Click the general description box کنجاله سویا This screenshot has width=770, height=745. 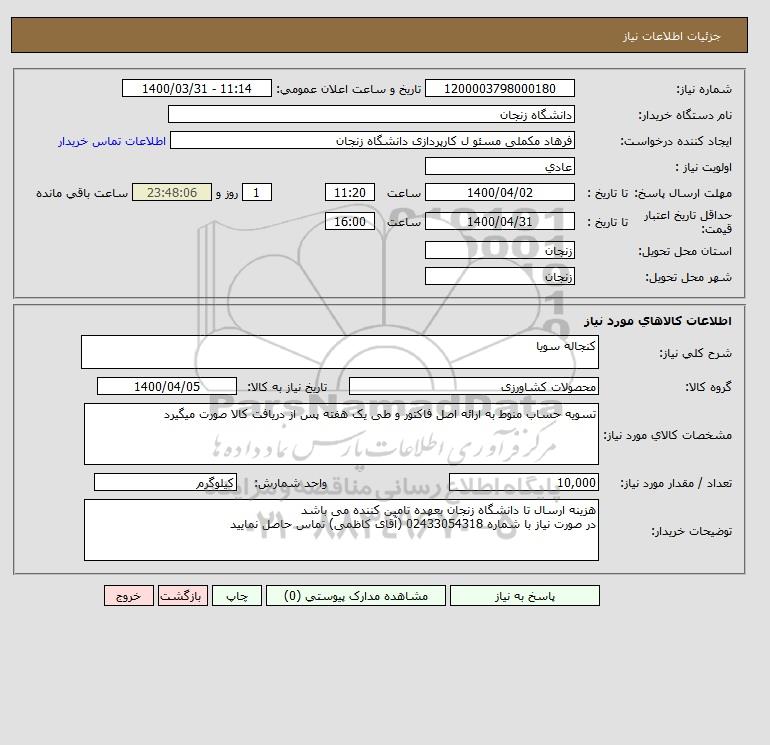[340, 352]
